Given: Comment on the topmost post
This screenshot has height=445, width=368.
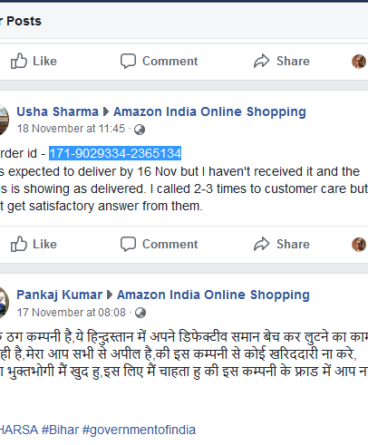Looking at the screenshot, I should coord(159,61).
